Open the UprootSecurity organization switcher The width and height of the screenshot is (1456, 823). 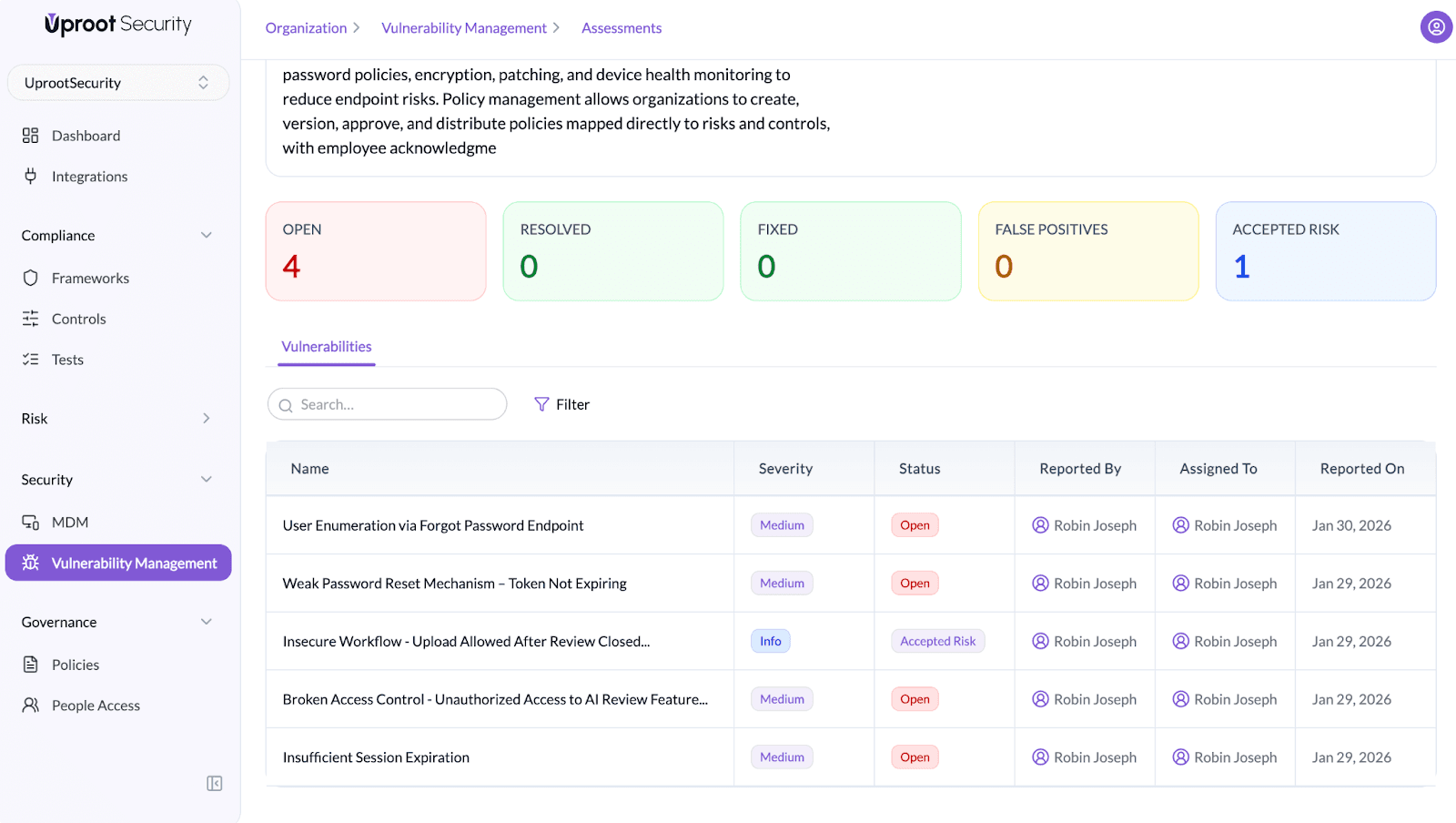(117, 83)
